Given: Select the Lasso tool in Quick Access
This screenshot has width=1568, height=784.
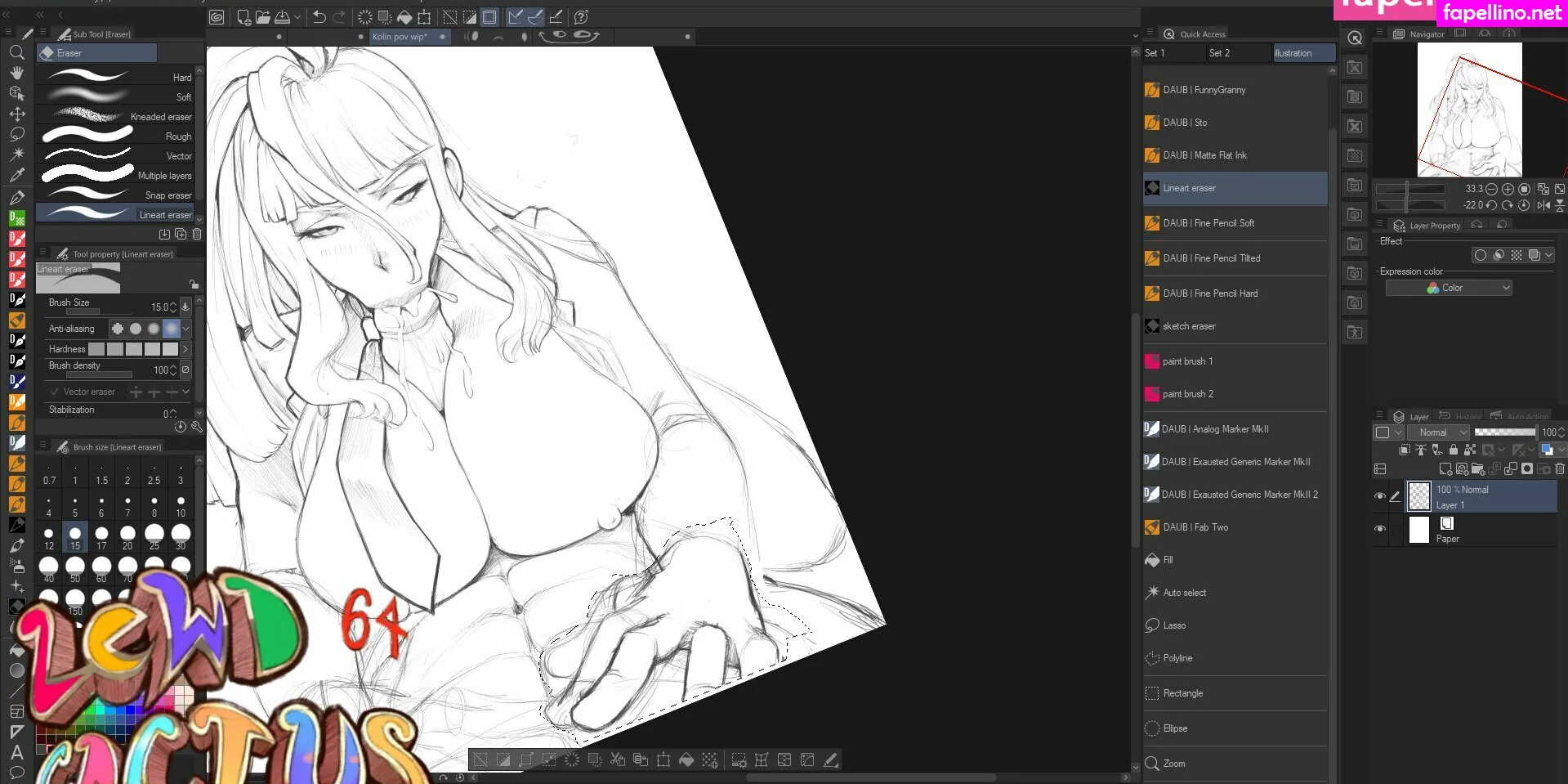Looking at the screenshot, I should pyautogui.click(x=1173, y=625).
